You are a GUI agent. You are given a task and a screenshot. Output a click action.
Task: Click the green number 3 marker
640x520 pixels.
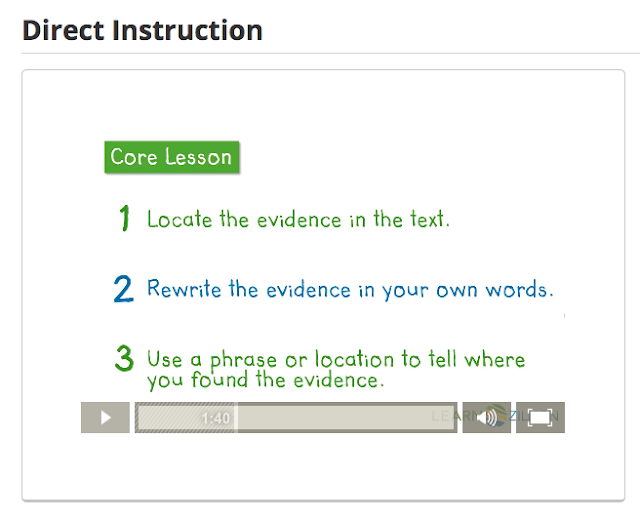[124, 360]
